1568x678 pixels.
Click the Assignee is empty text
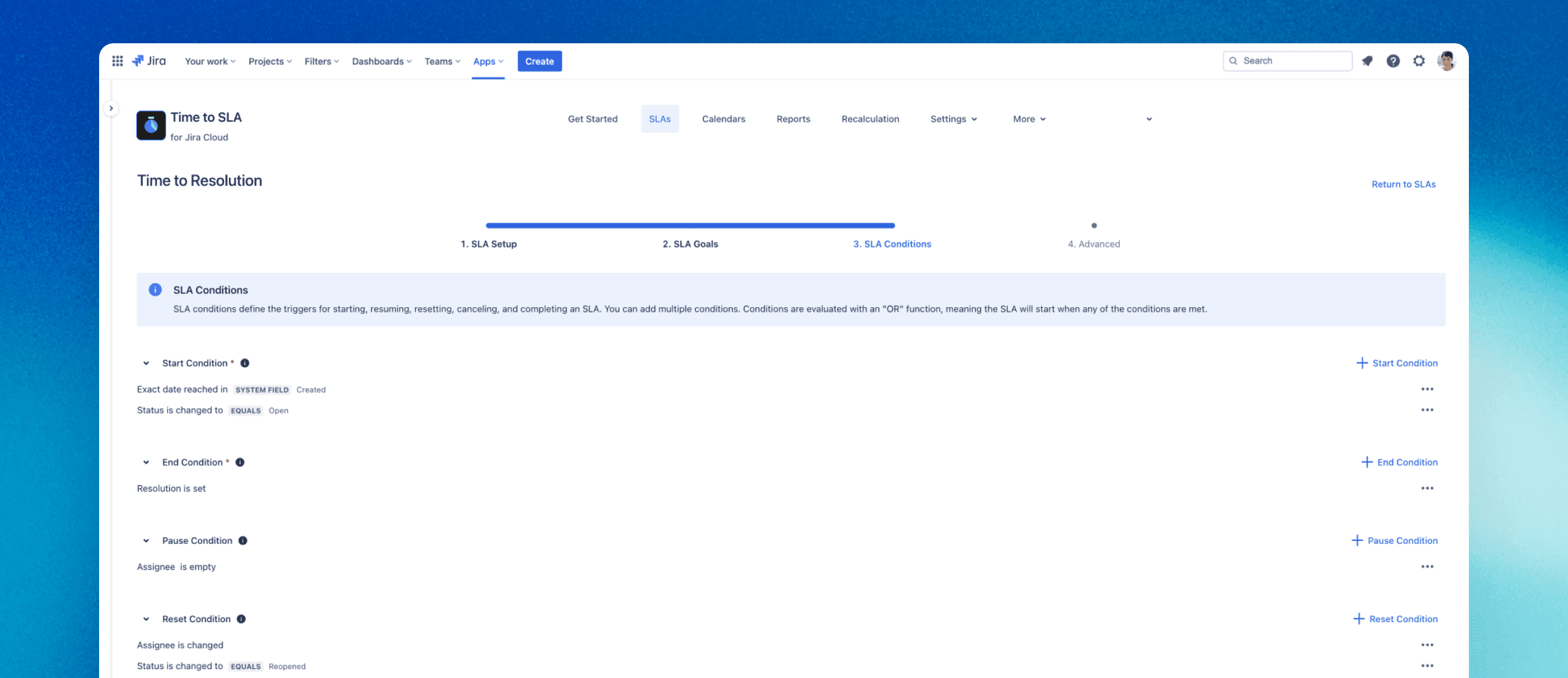pos(176,567)
